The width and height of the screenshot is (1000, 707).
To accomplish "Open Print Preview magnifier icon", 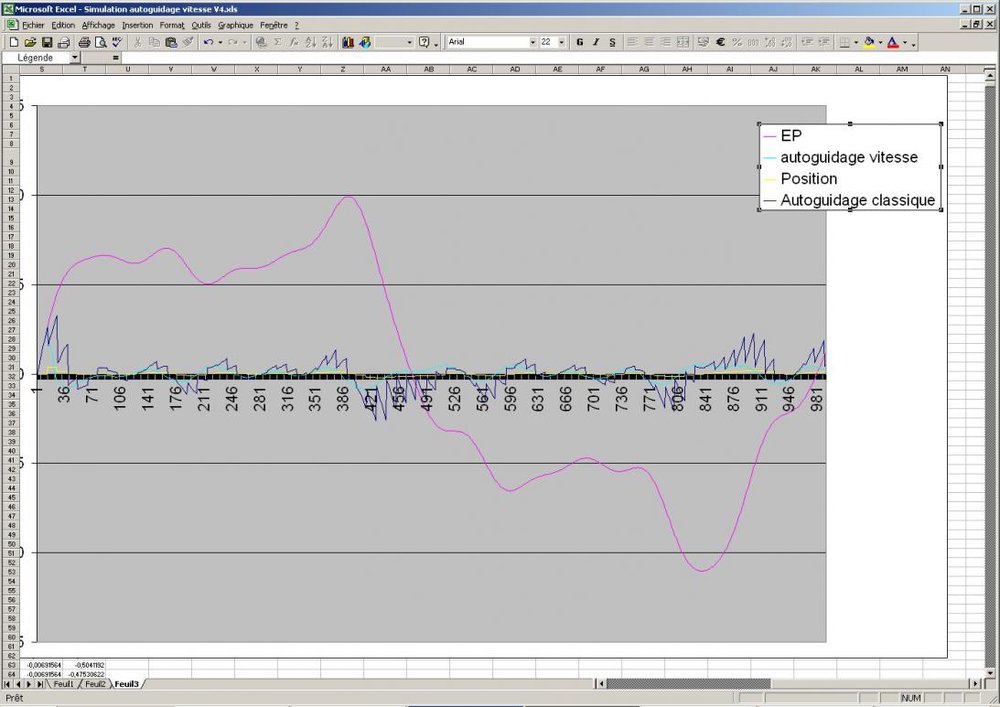I will point(100,42).
